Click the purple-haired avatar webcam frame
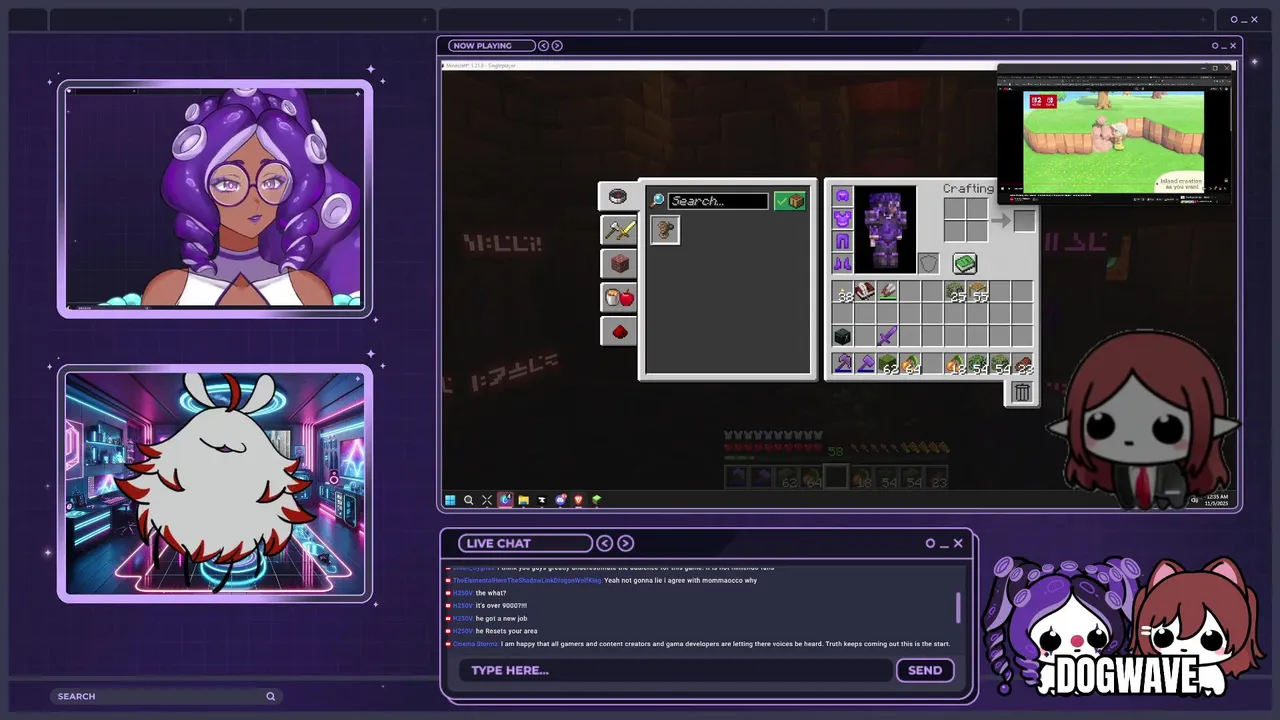The width and height of the screenshot is (1280, 720). [215, 199]
